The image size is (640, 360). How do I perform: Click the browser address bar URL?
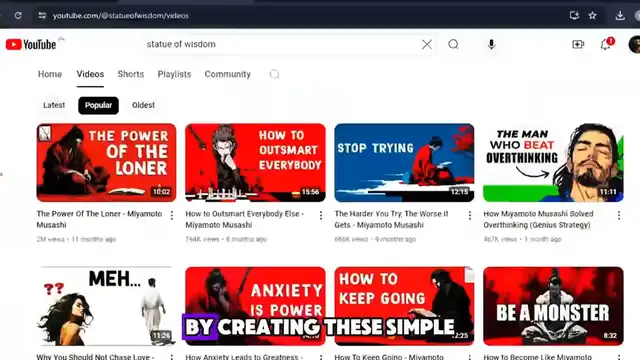point(120,16)
